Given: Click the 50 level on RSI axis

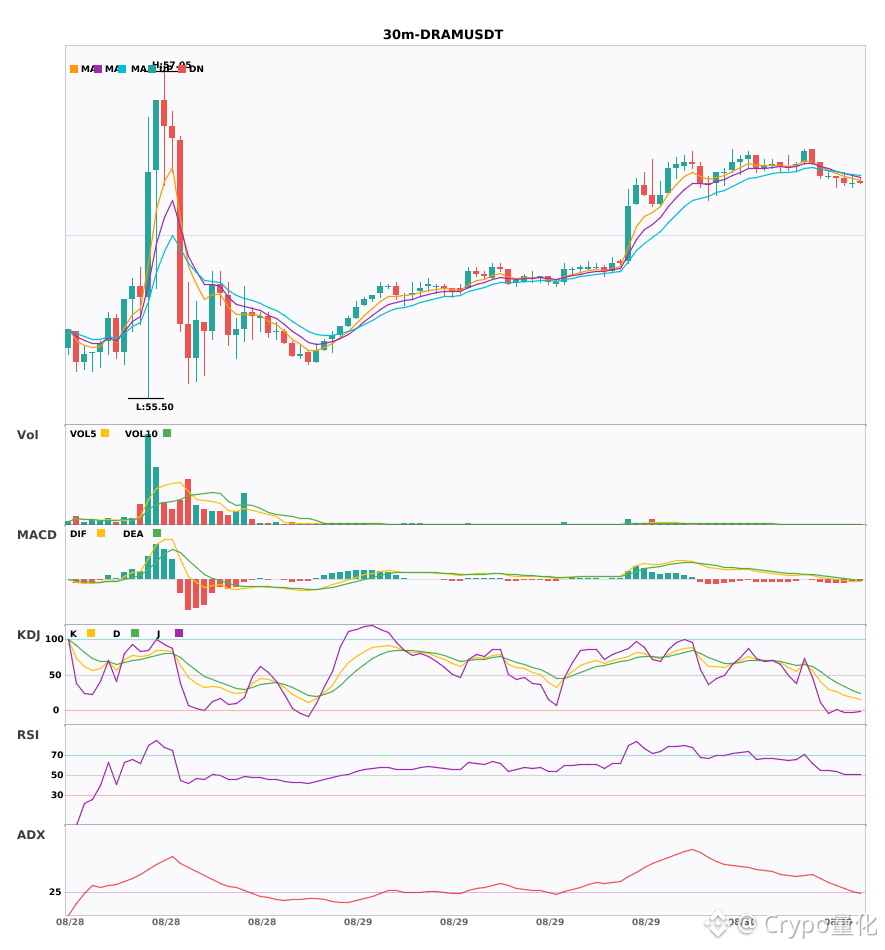Looking at the screenshot, I should tap(57, 775).
